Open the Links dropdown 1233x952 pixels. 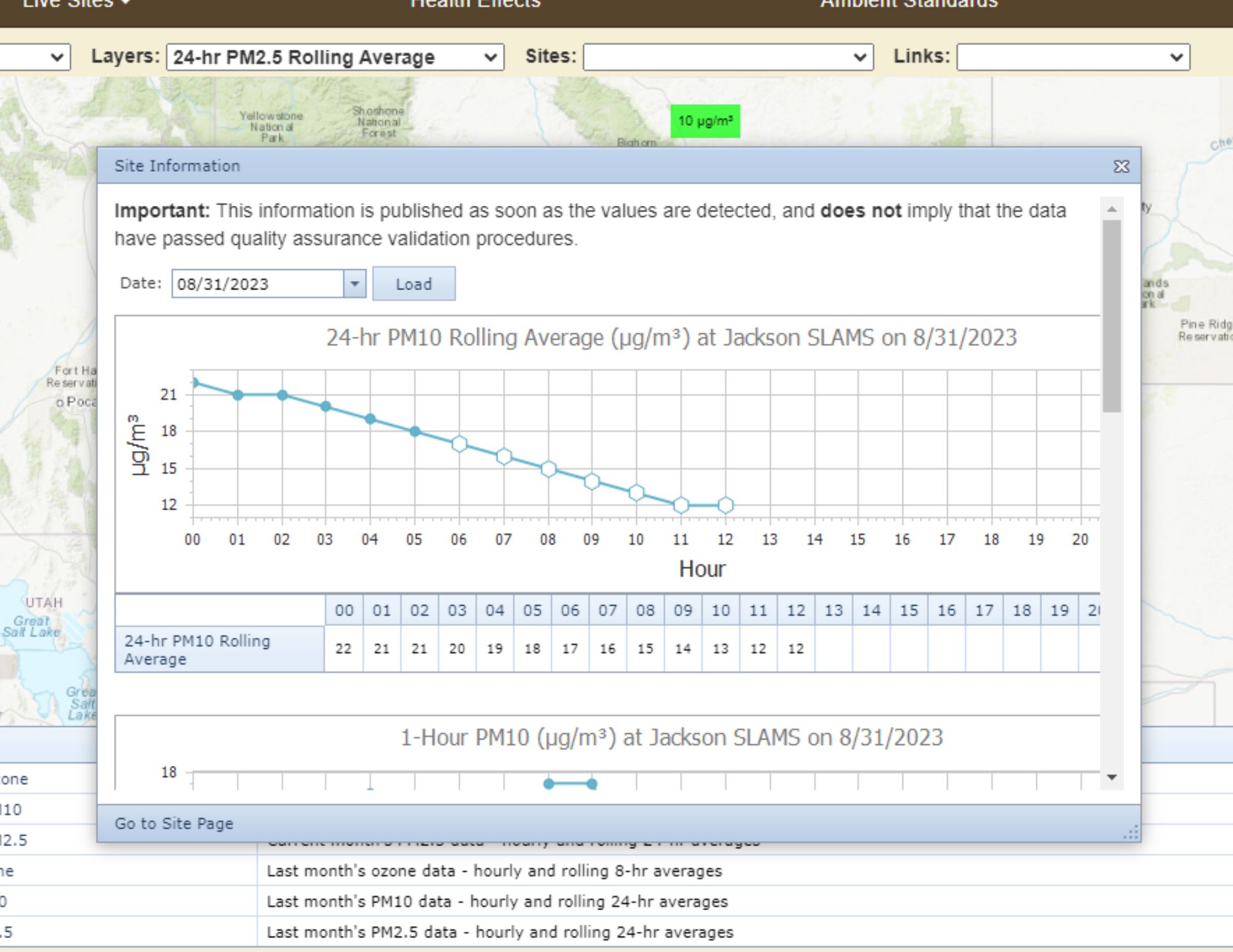(x=1073, y=57)
